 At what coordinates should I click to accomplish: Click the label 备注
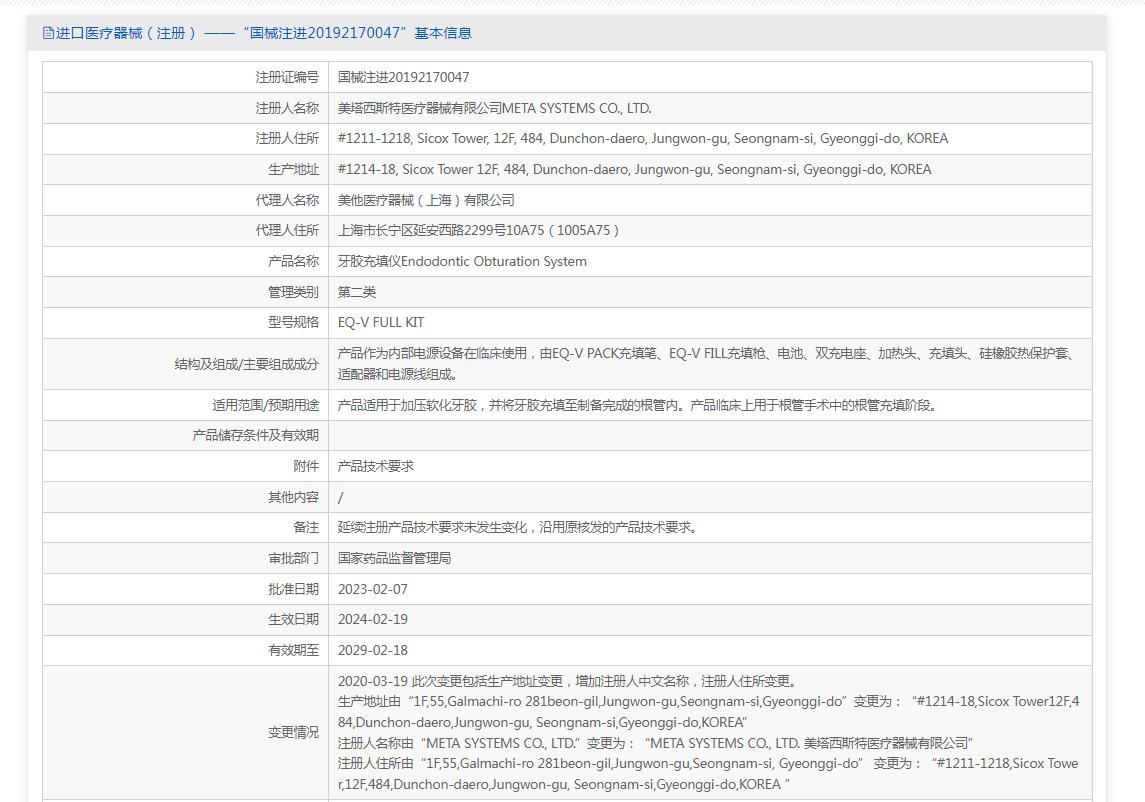coord(306,527)
